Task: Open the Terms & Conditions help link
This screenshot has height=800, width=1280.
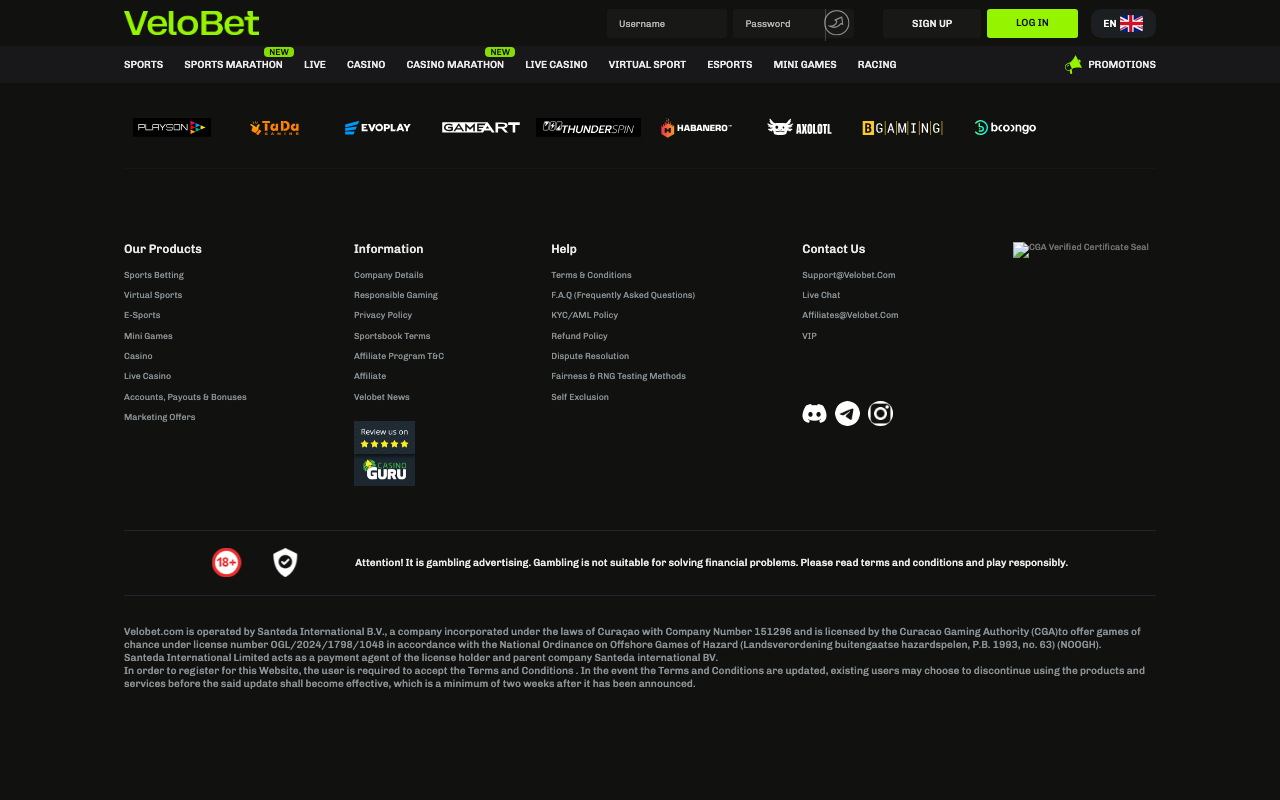Action: tap(591, 275)
